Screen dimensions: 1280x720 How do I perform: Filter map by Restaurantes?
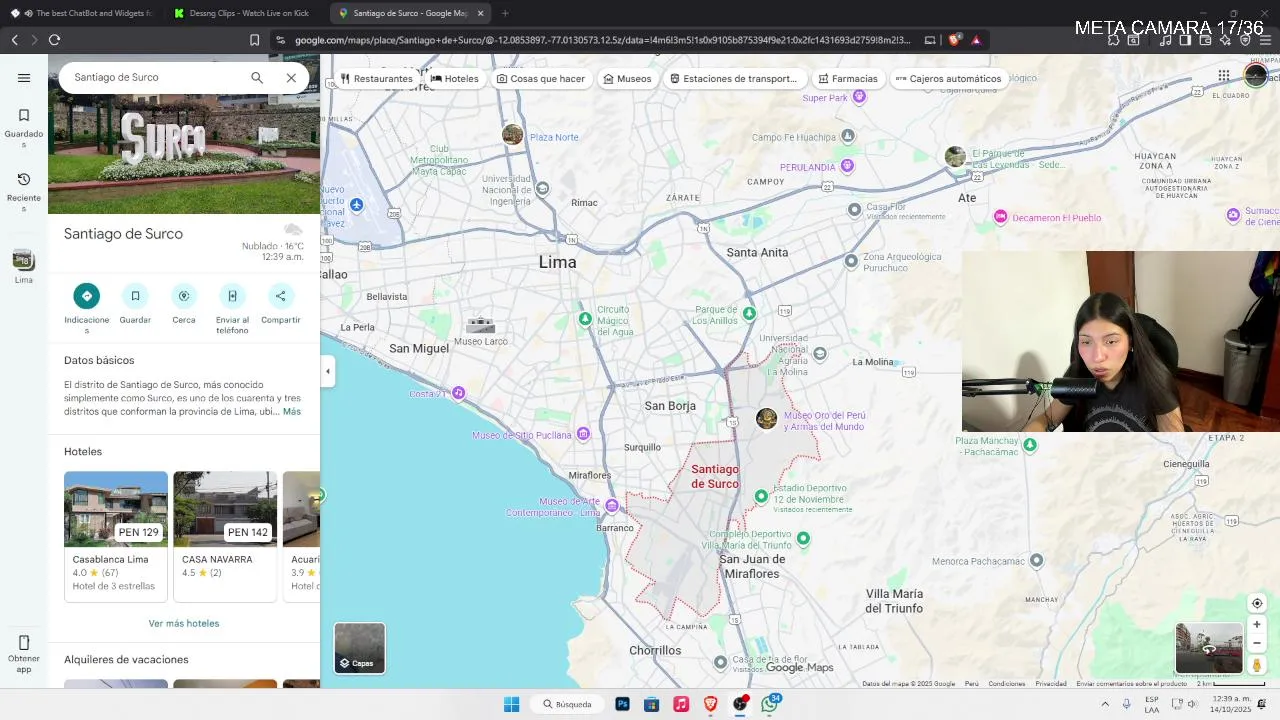[x=377, y=78]
